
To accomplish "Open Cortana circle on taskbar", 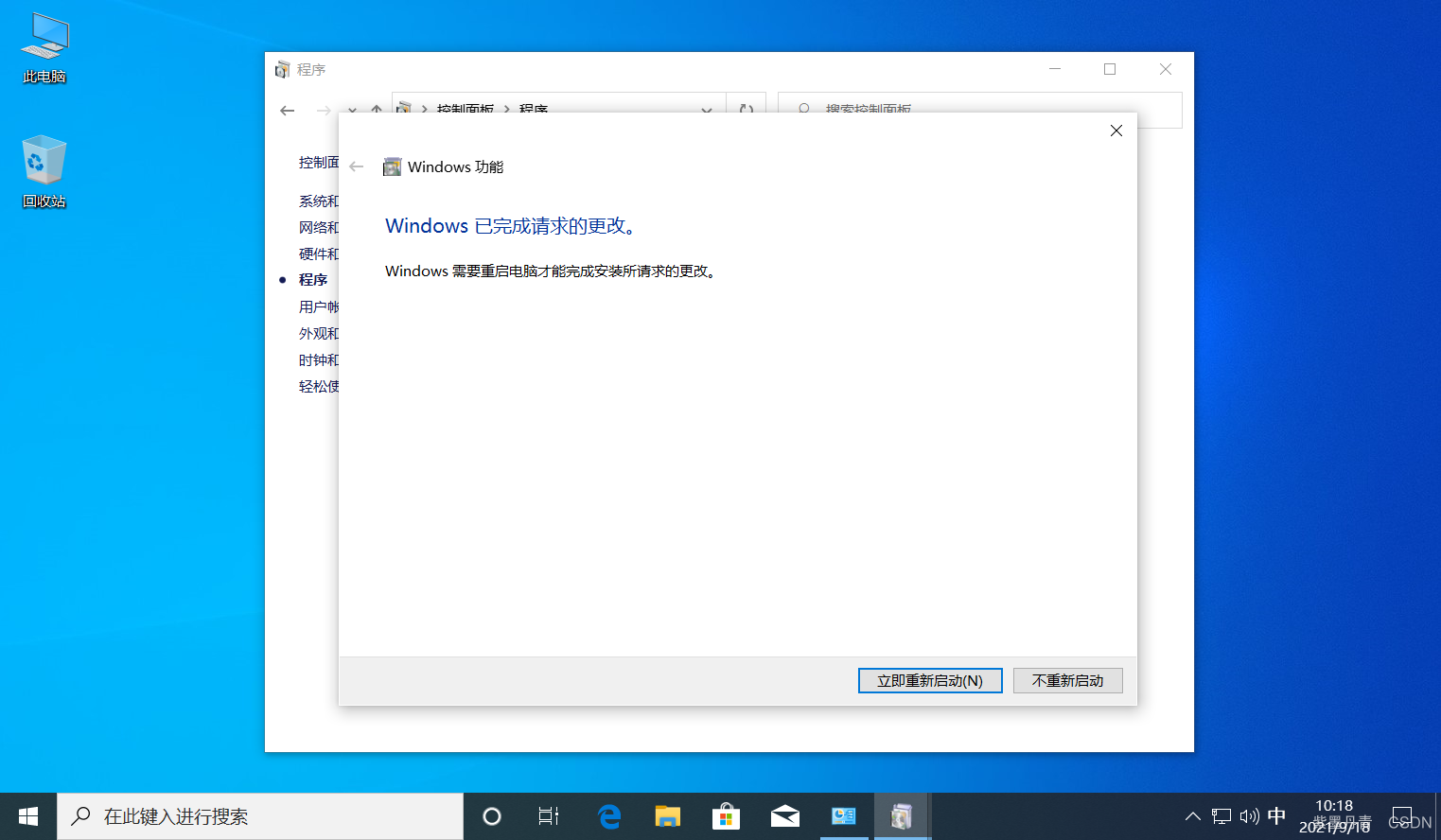I will tap(492, 816).
